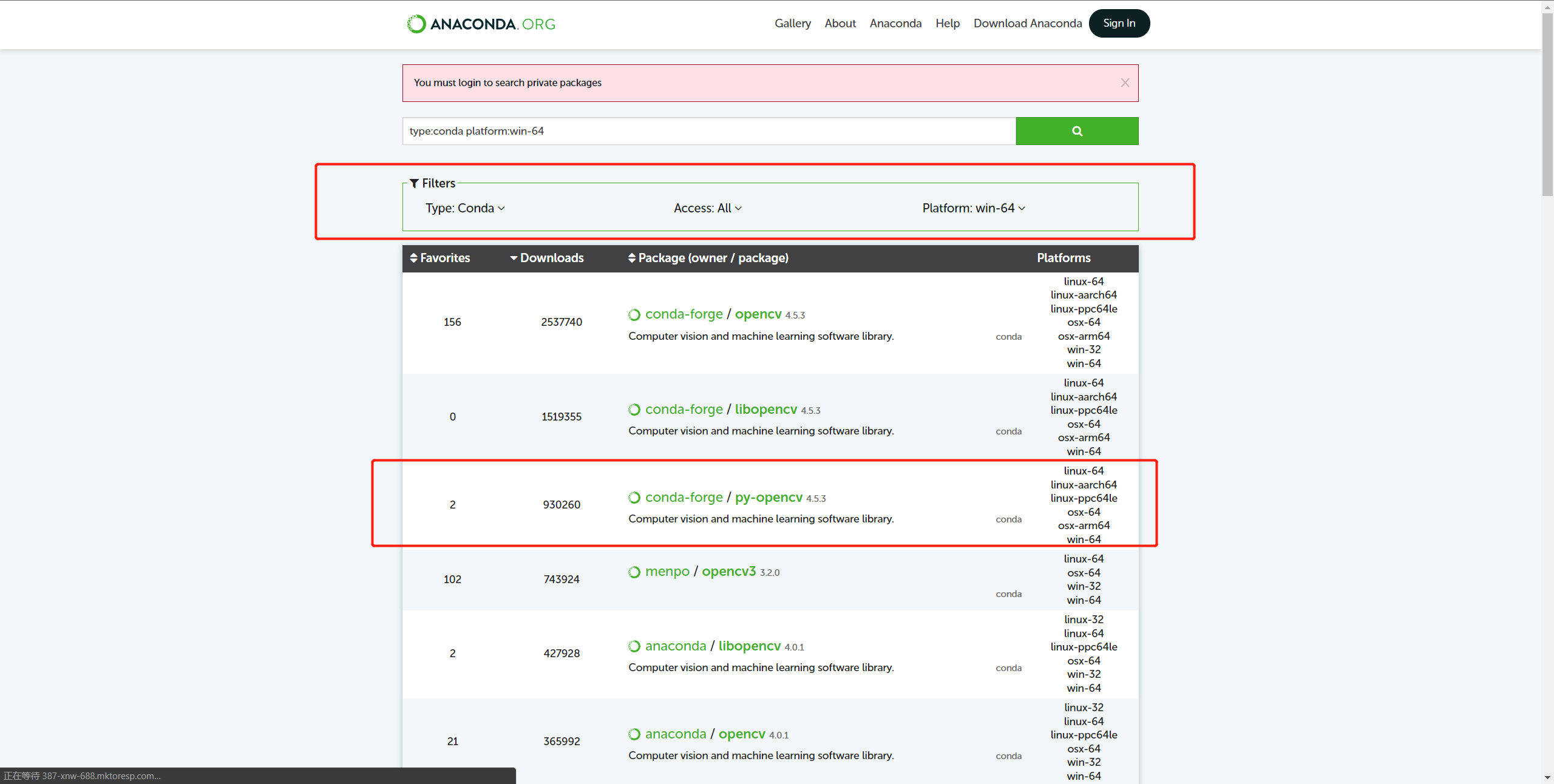Open the Access: All dropdown
The height and width of the screenshot is (784, 1554).
[x=707, y=208]
